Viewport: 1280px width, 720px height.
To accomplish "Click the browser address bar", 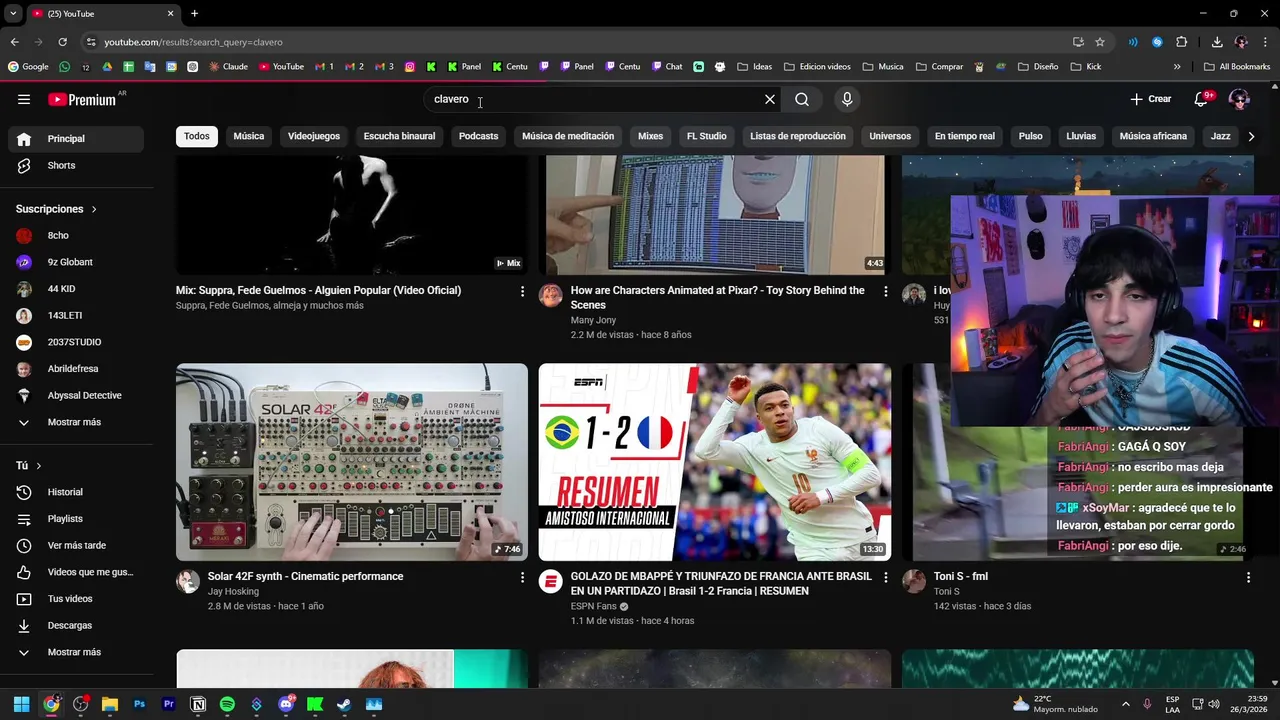I will coord(570,42).
